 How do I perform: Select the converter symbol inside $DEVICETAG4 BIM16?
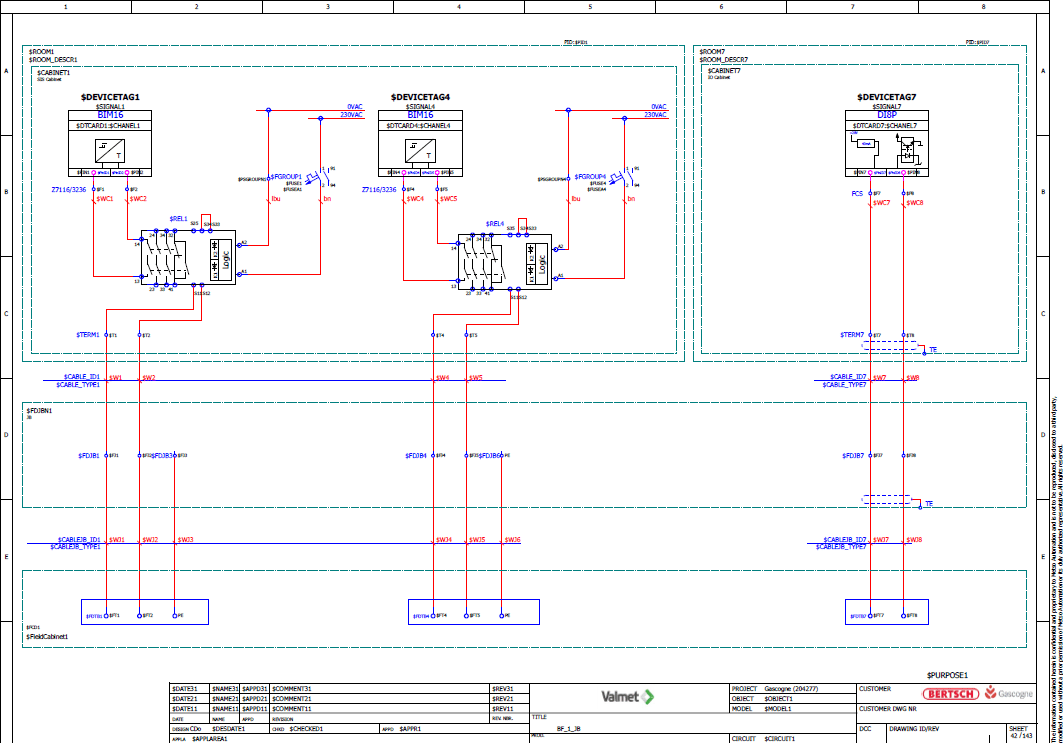[418, 151]
